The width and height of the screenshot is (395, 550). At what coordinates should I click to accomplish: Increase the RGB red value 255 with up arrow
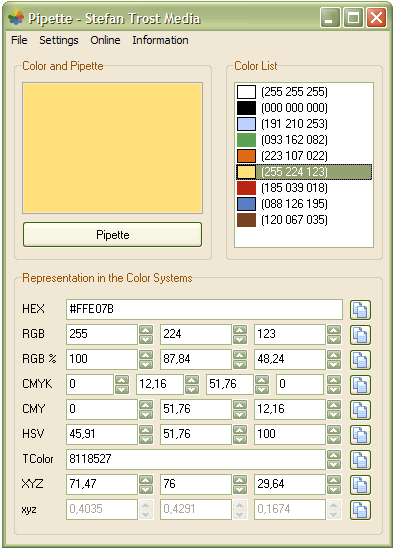[146, 330]
